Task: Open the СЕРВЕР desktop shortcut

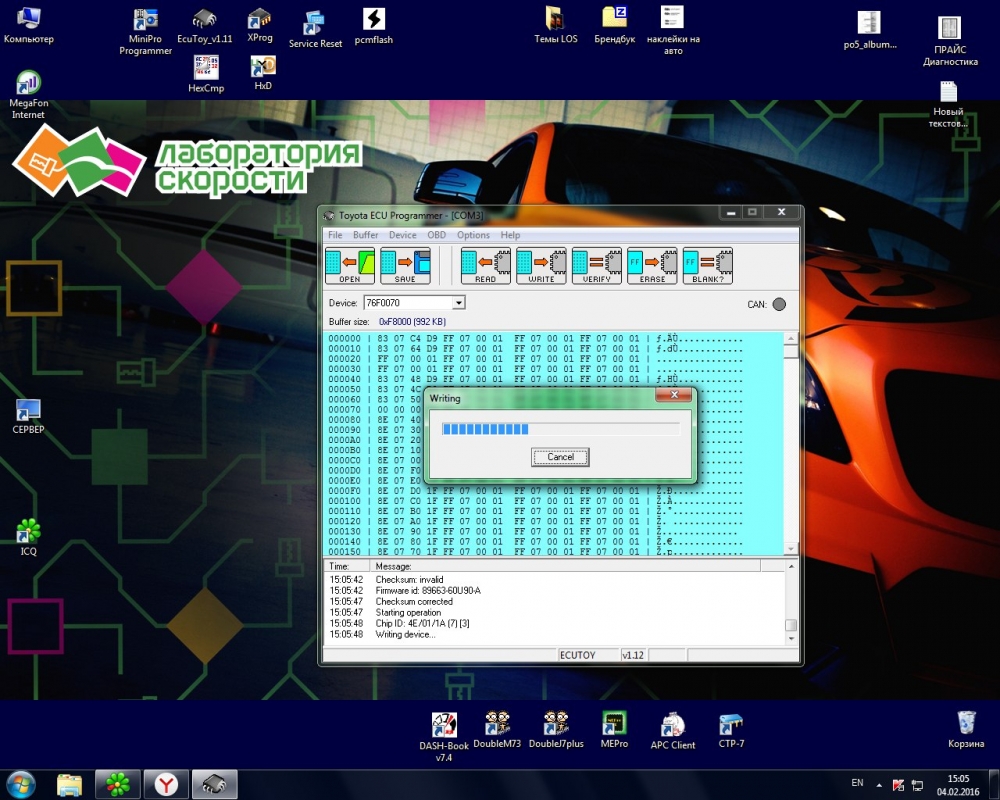Action: tap(28, 416)
